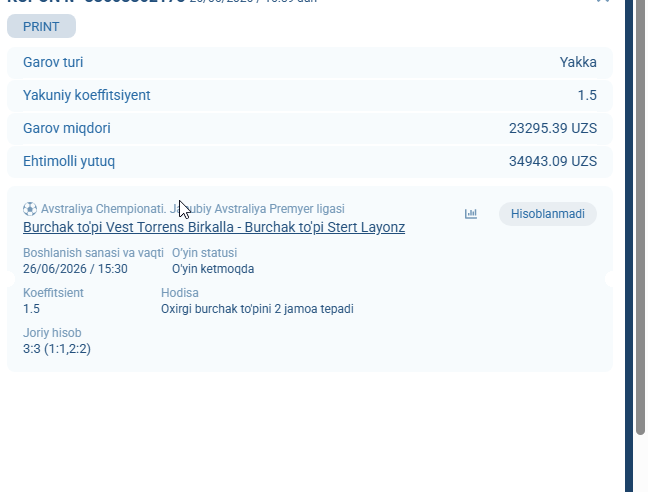
Task: Select the current score 3:3 (1:1,2:2)
Action: (x=57, y=349)
